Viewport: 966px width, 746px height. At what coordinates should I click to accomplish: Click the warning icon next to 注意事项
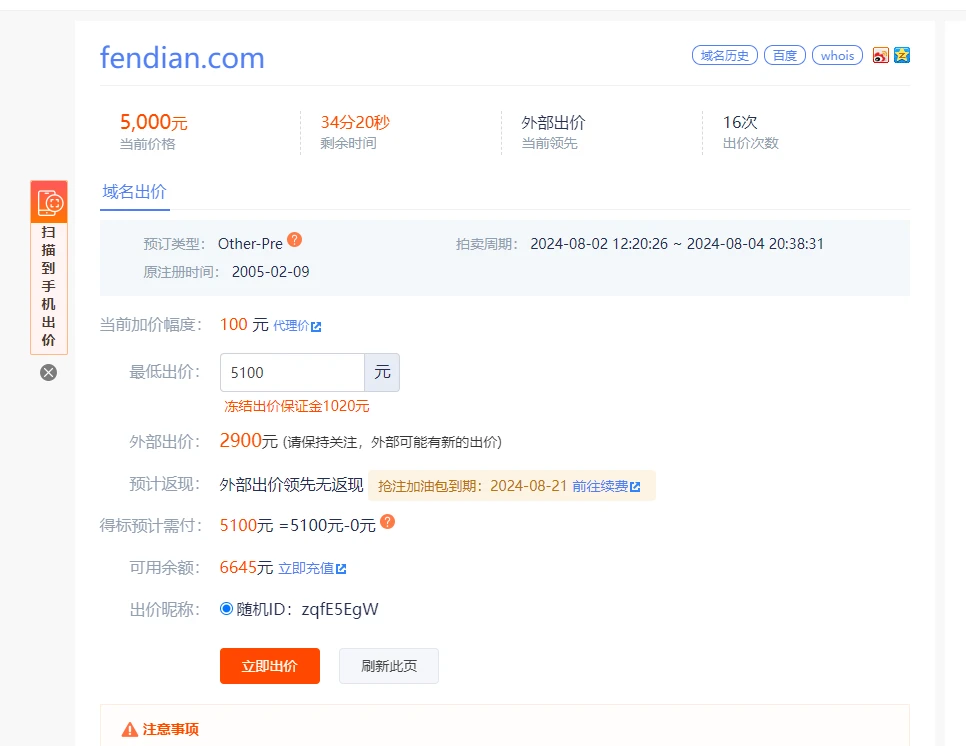129,730
